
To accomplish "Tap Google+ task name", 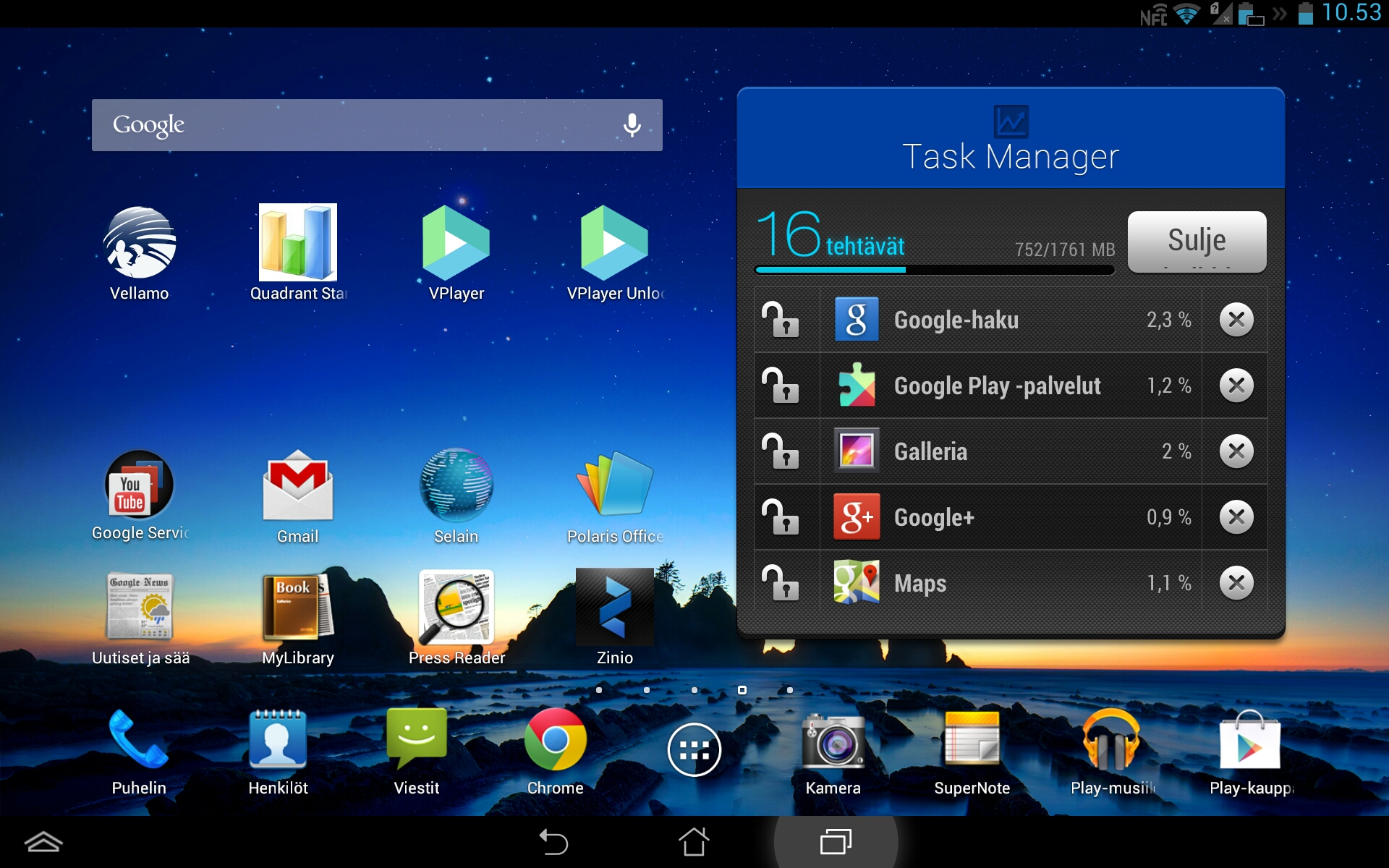I will [x=934, y=517].
